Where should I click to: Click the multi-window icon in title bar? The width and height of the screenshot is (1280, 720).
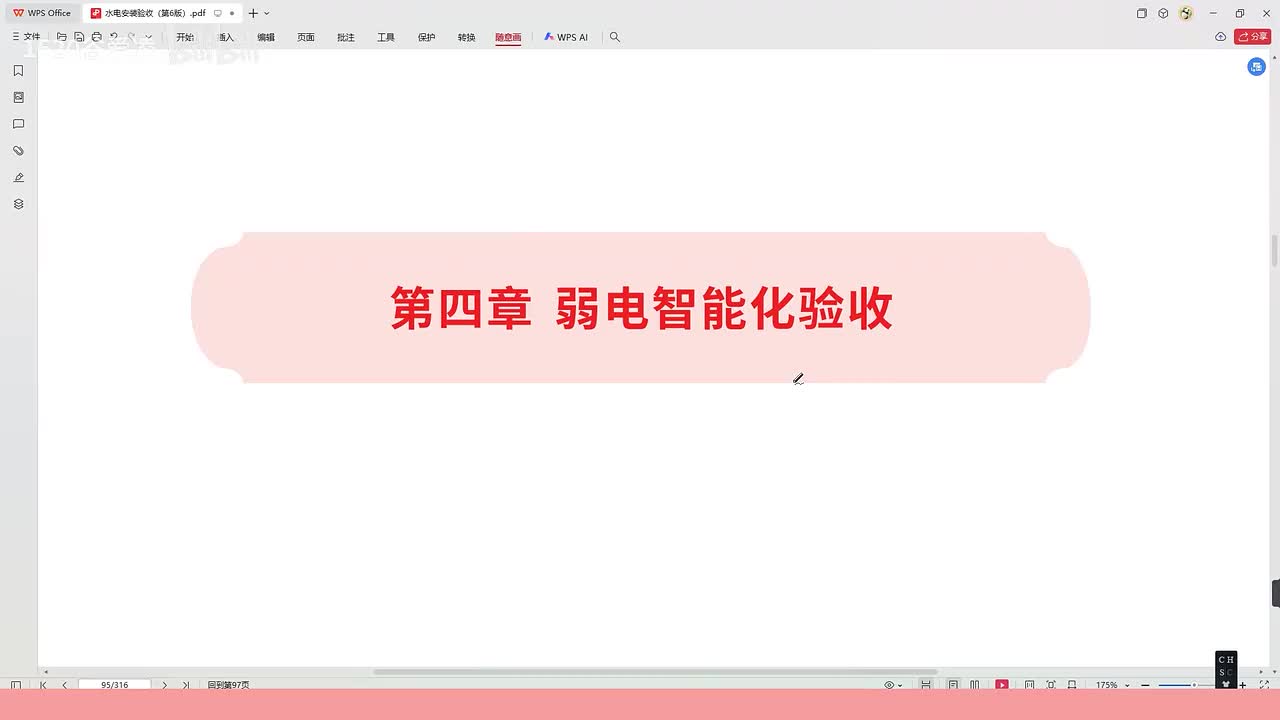[x=1141, y=13]
